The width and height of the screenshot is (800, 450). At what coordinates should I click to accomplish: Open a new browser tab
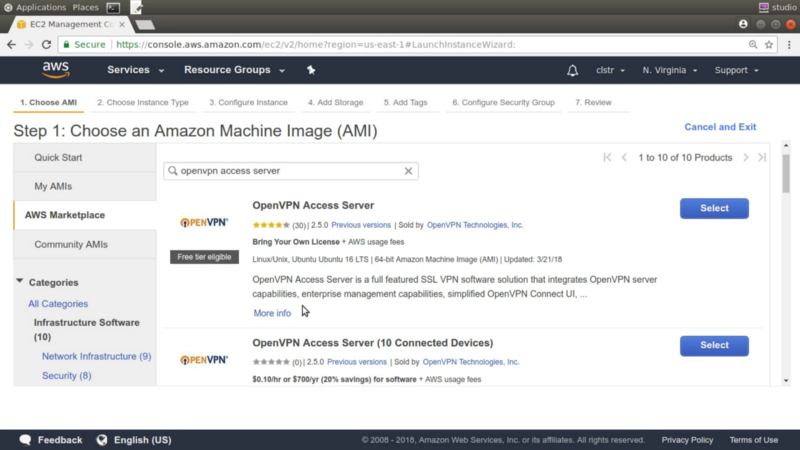tap(145, 24)
